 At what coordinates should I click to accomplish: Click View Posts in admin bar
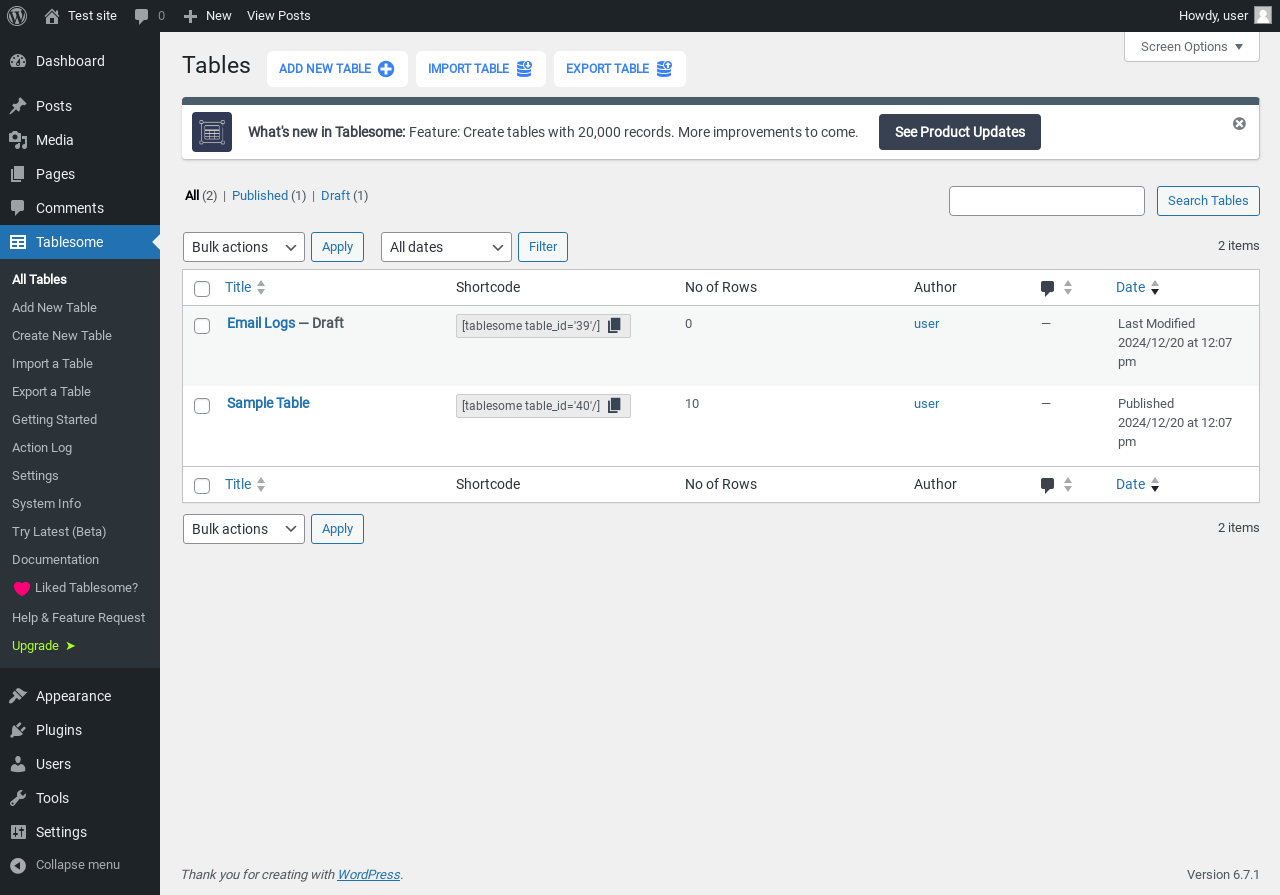coord(279,16)
